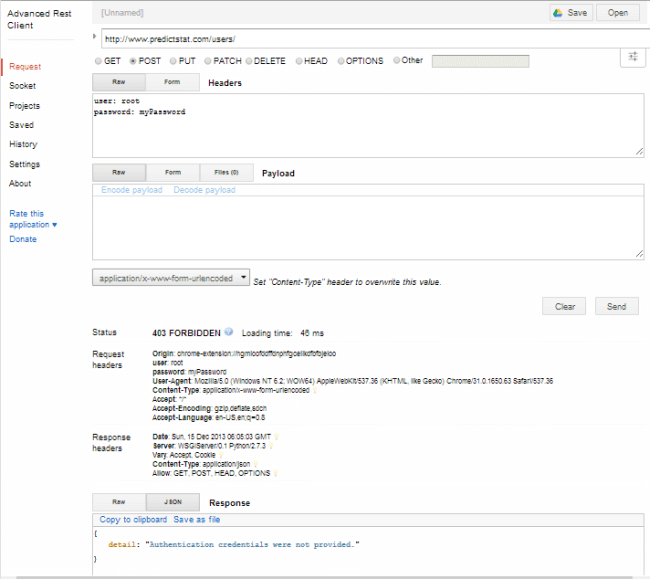This screenshot has width=650, height=579.
Task: Open the Socket sidebar section
Action: 22,86
